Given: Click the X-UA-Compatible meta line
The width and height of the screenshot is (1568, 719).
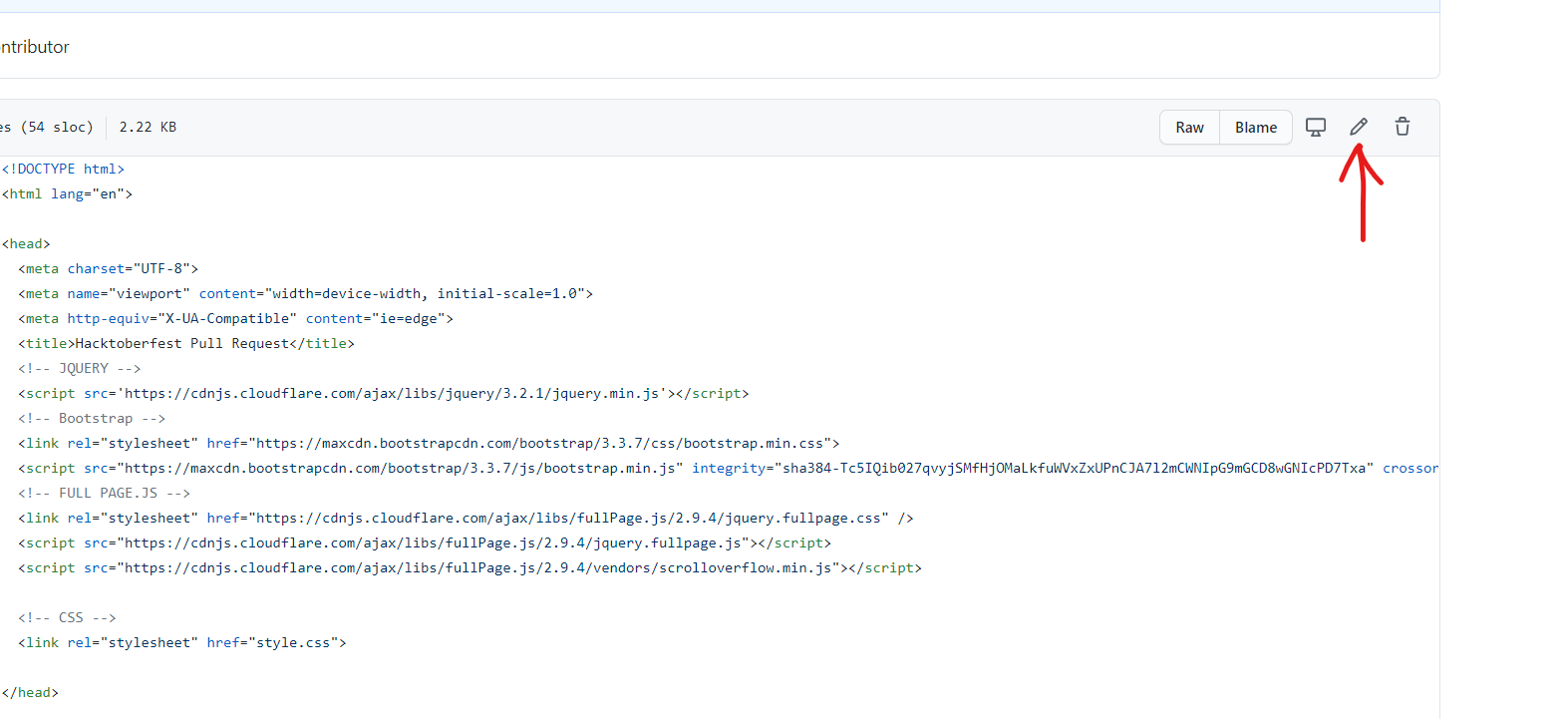Looking at the screenshot, I should pyautogui.click(x=235, y=319).
